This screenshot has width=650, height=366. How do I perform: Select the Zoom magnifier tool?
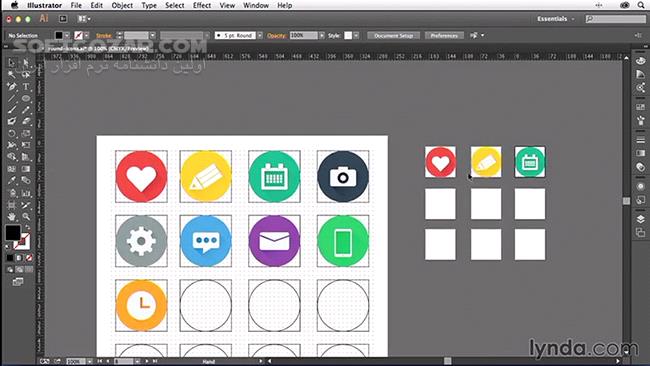click(26, 217)
